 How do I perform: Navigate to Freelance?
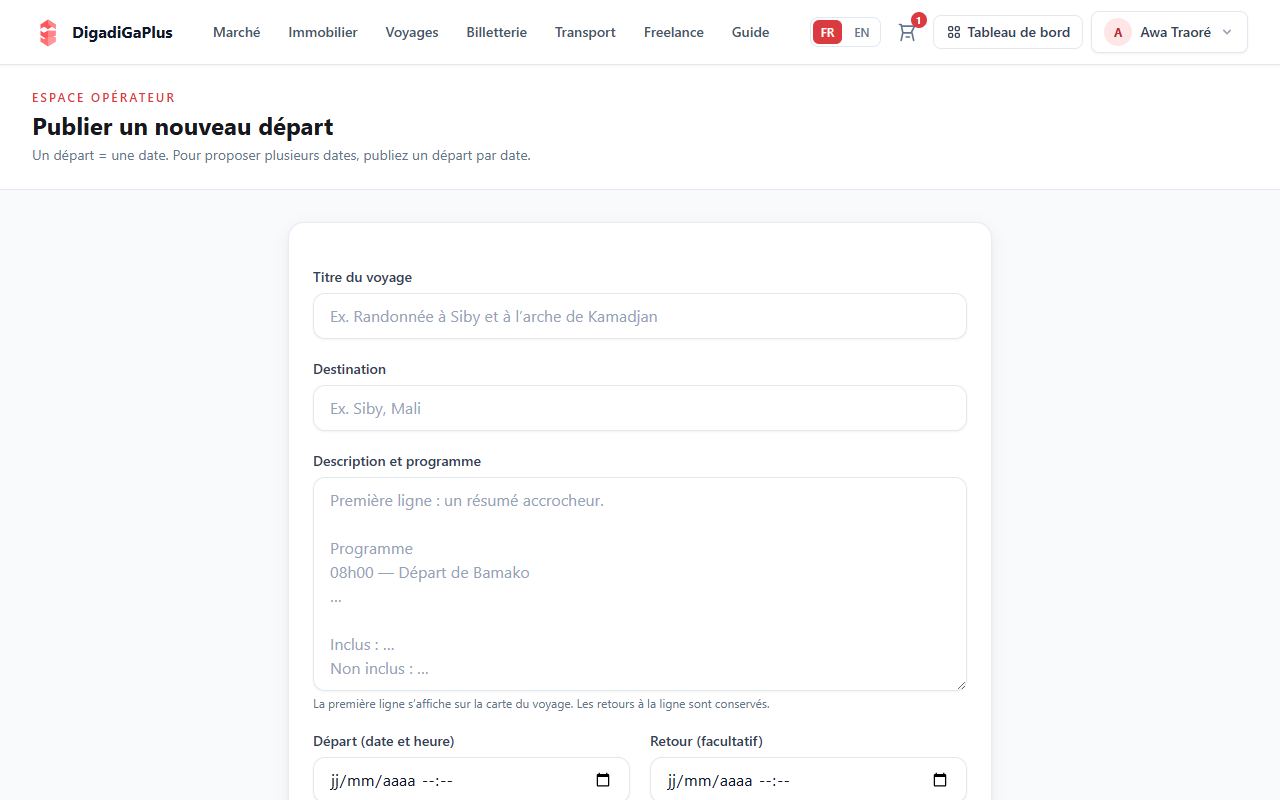pos(674,32)
